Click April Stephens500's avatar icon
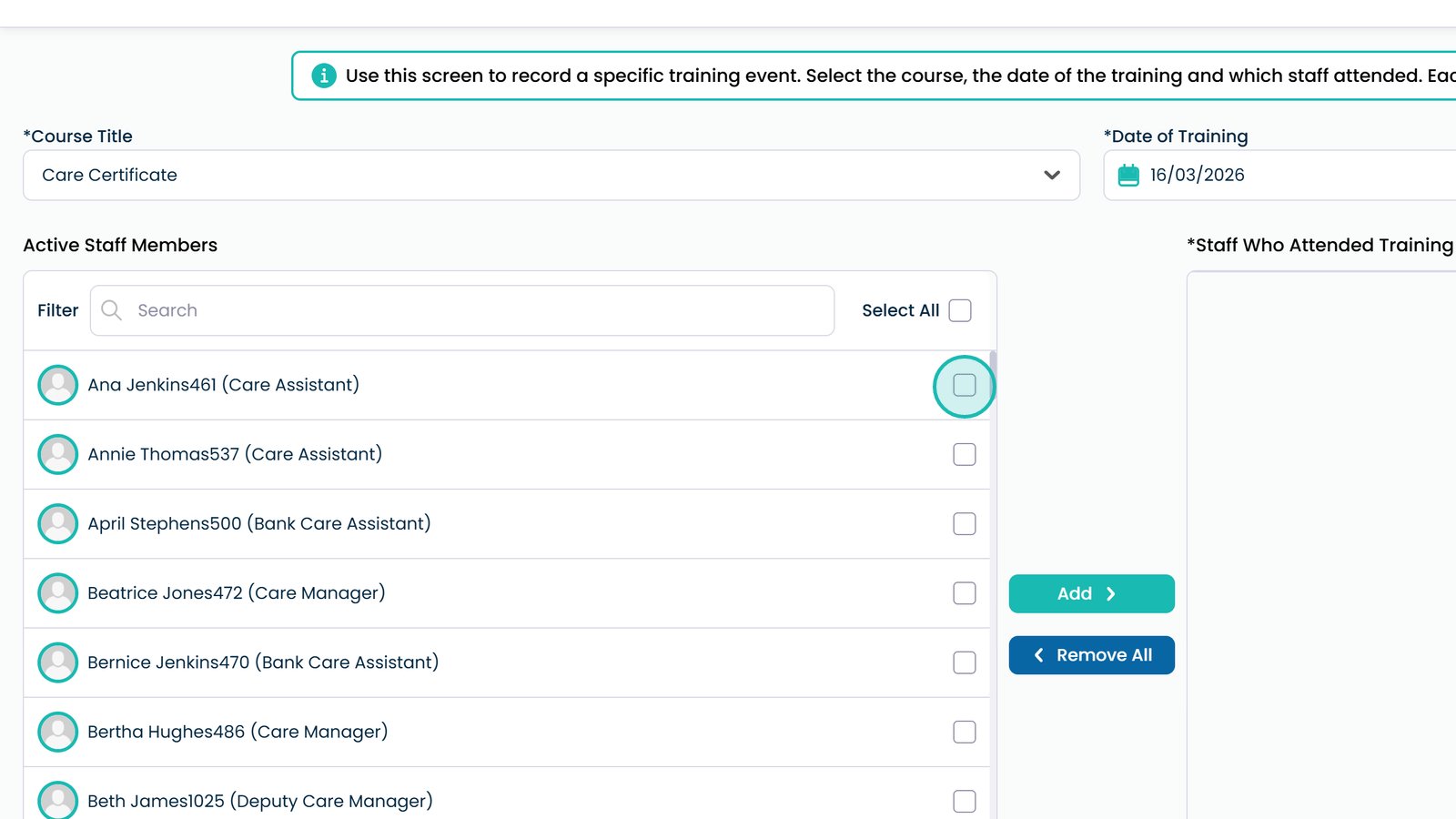The image size is (1456, 819). (57, 523)
